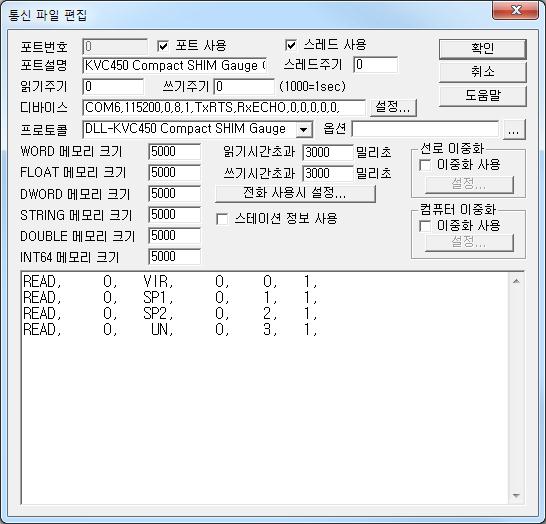Open 도움말 help button

coord(483,95)
